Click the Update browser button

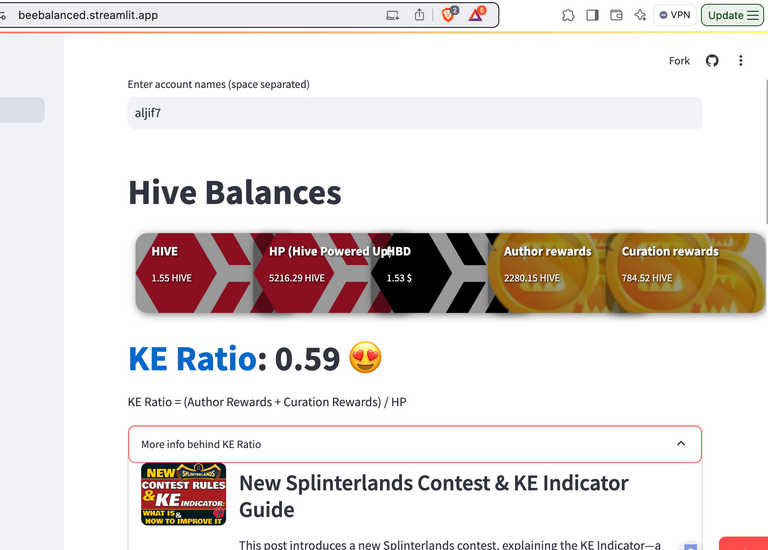(733, 15)
